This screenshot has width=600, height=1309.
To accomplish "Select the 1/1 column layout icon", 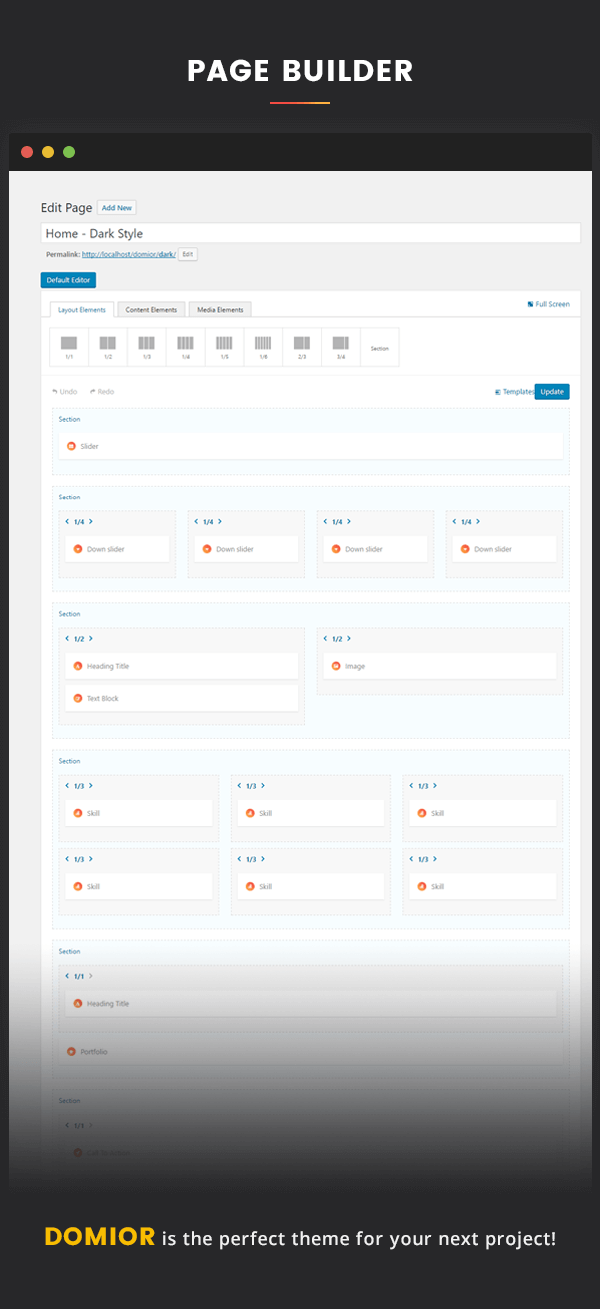I will (69, 346).
